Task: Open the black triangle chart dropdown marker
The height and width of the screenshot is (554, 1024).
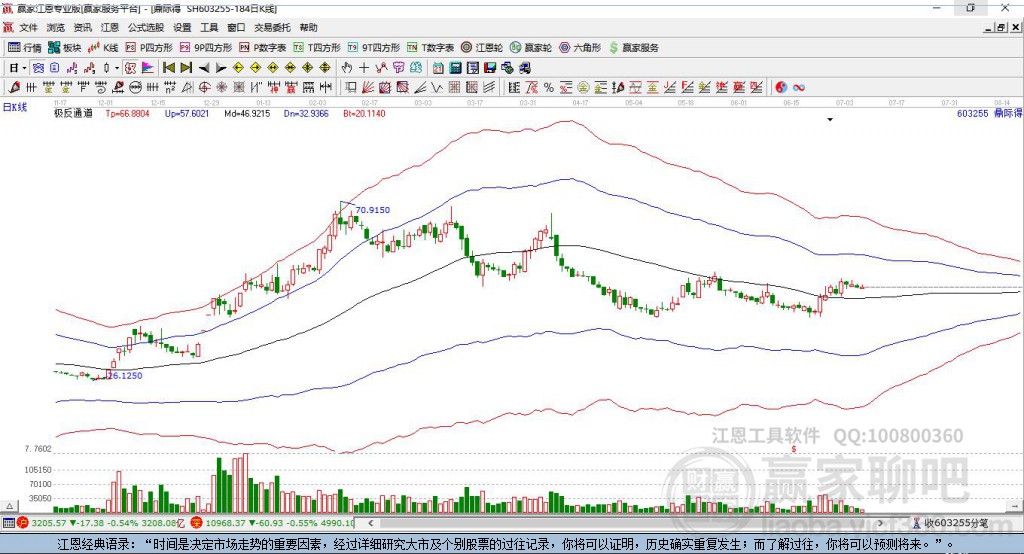Action: point(830,120)
